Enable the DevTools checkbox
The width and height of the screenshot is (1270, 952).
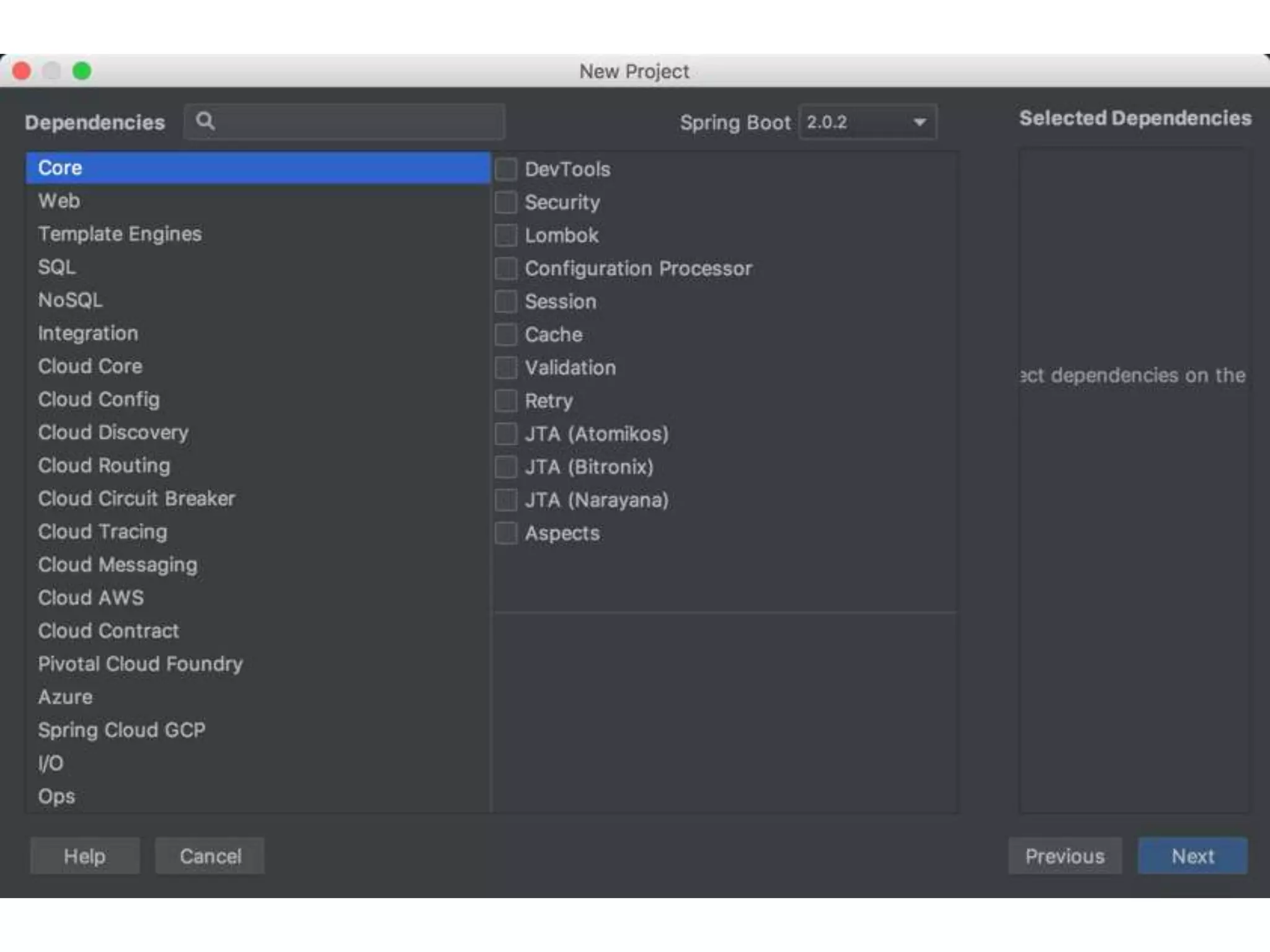pyautogui.click(x=506, y=169)
